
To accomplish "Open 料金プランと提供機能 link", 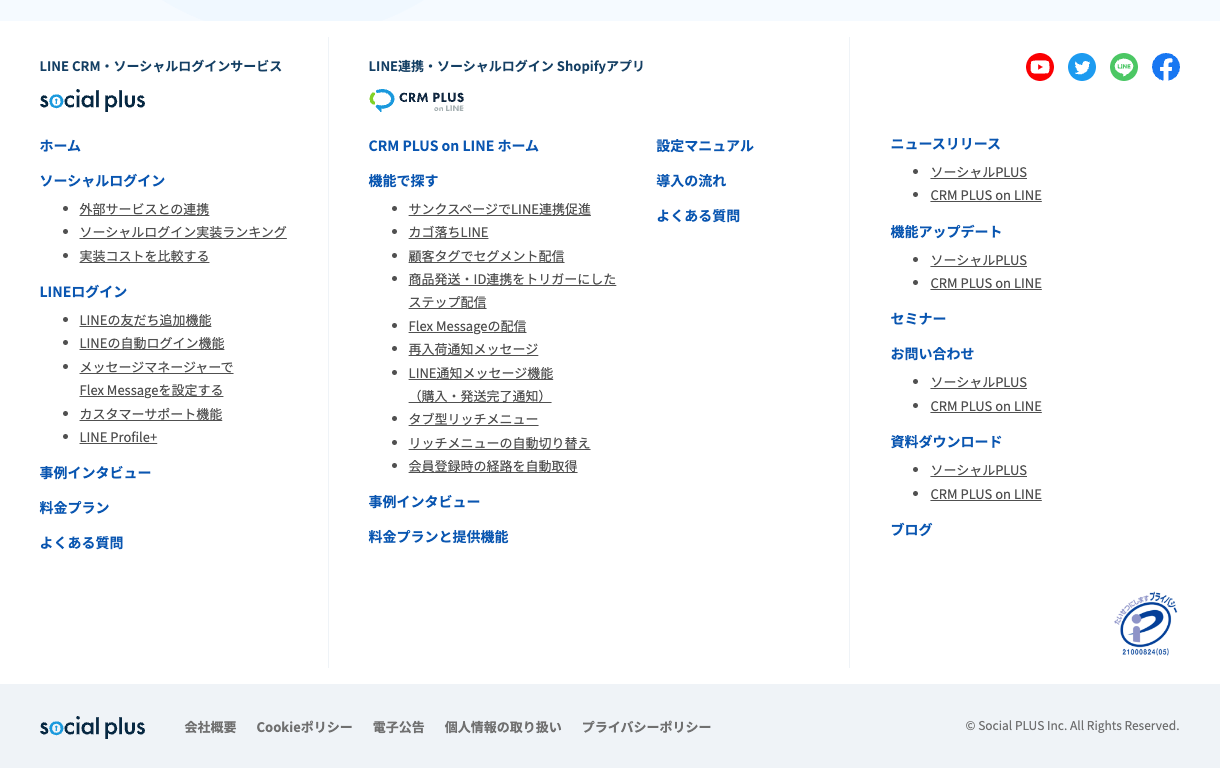I will [x=438, y=537].
